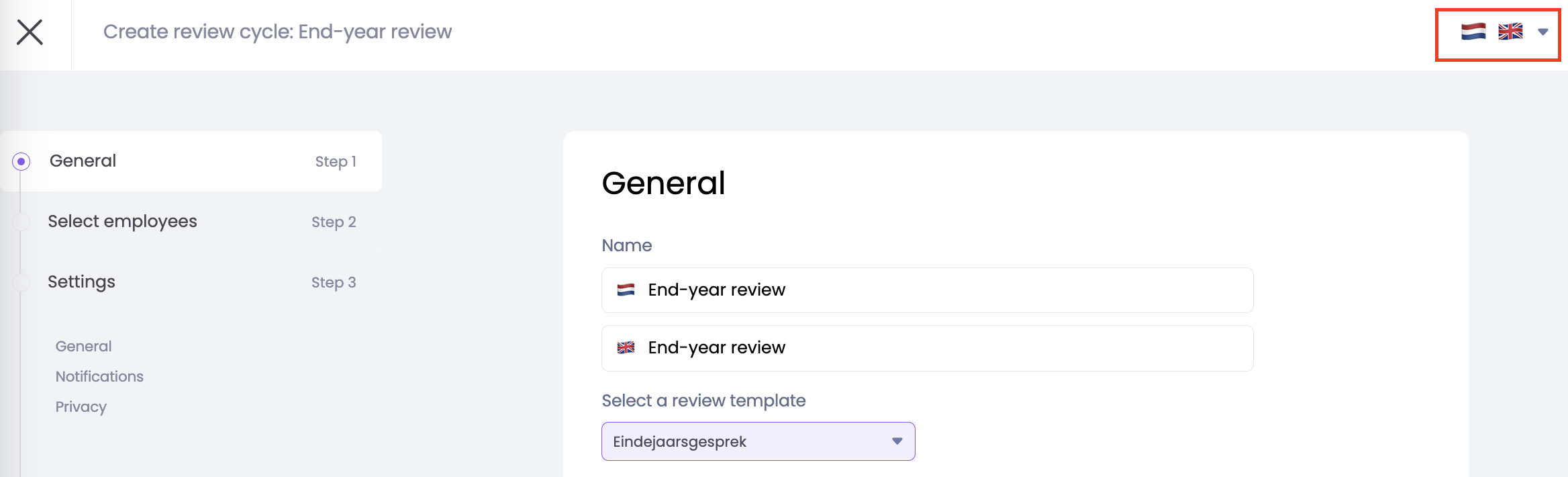1568x477 pixels.
Task: Select the Select employees step circle
Action: pos(21,222)
